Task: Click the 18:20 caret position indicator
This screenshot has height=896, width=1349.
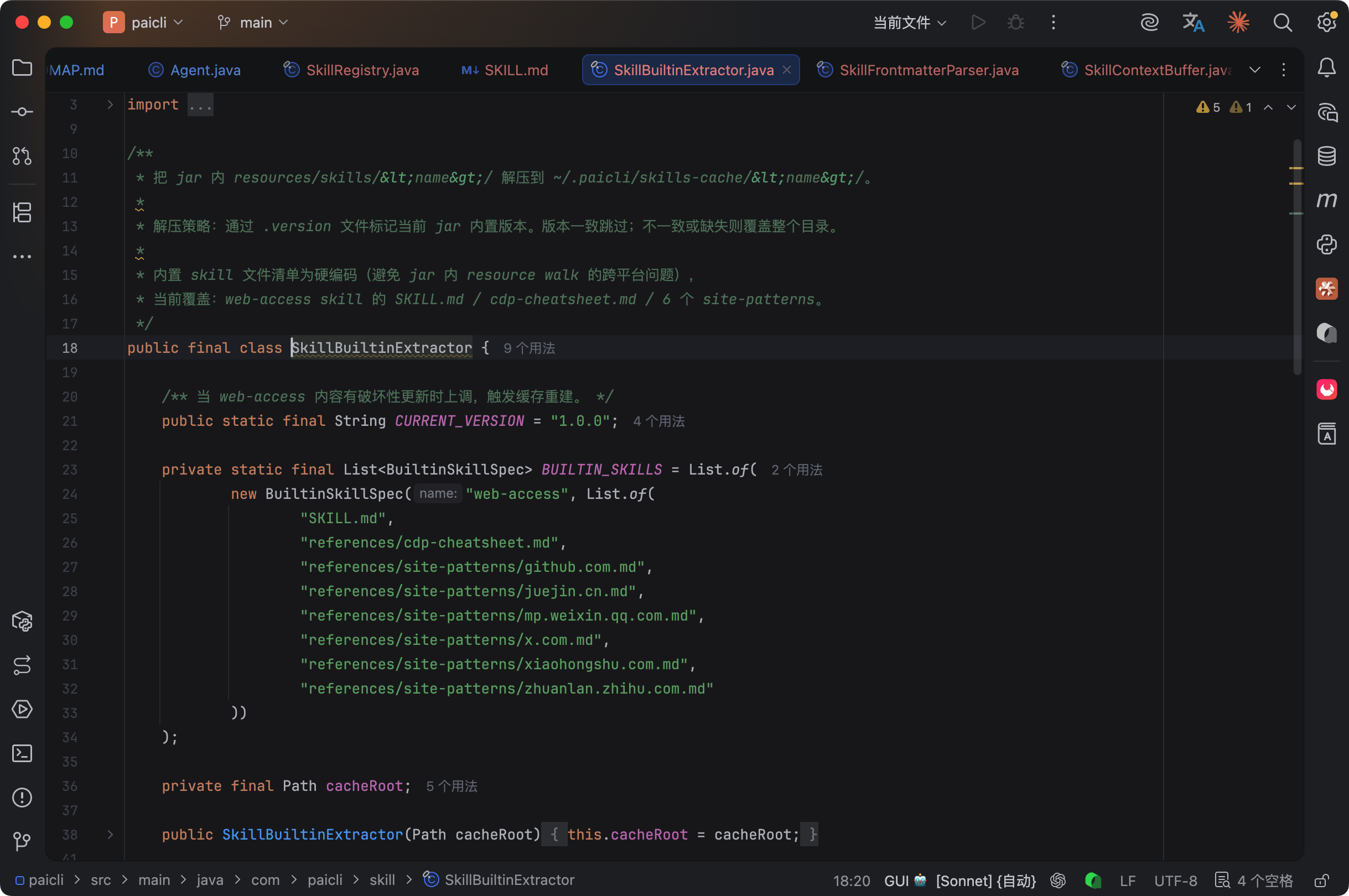Action: (x=851, y=881)
